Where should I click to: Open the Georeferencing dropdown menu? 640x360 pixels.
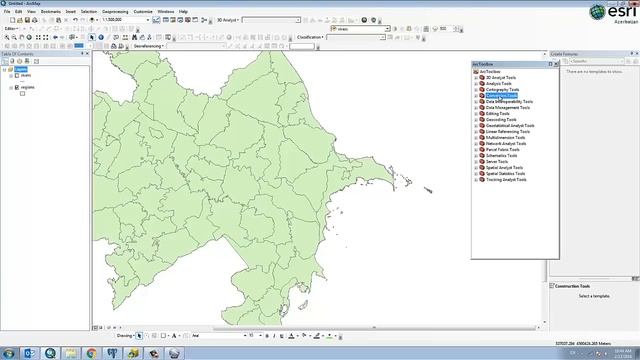pos(149,46)
